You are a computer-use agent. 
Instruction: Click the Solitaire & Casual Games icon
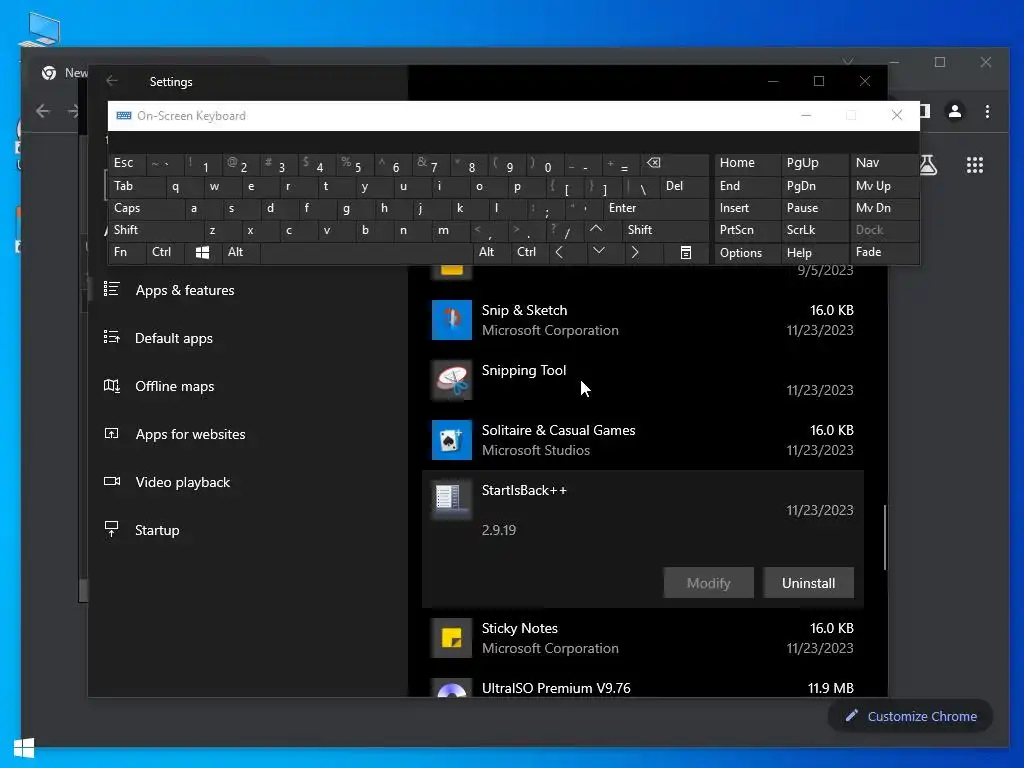451,440
